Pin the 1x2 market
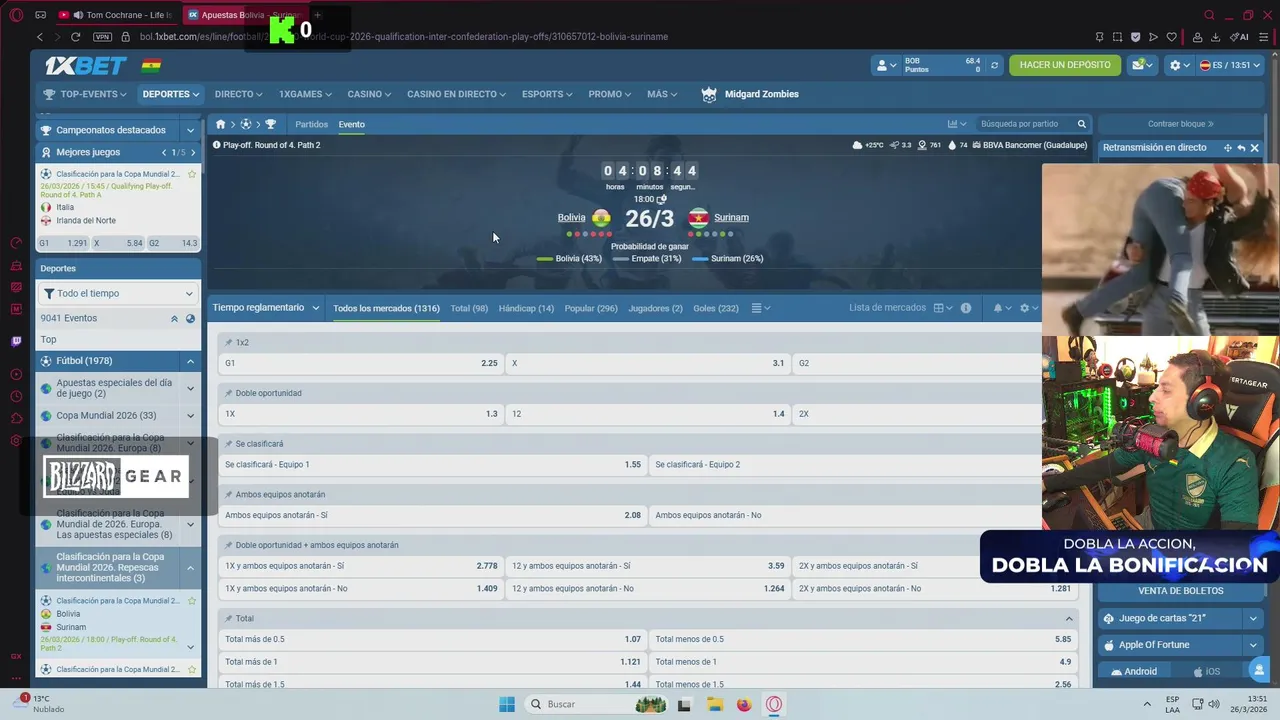The image size is (1280, 720). click(x=228, y=342)
